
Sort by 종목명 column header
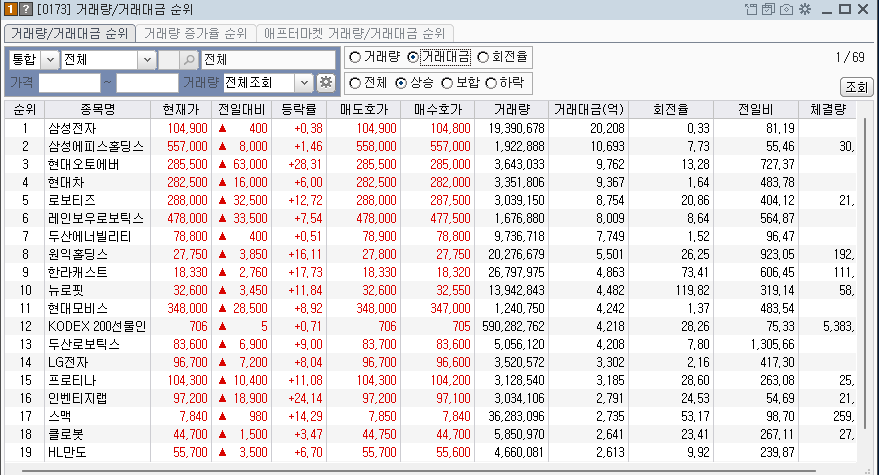click(x=98, y=109)
